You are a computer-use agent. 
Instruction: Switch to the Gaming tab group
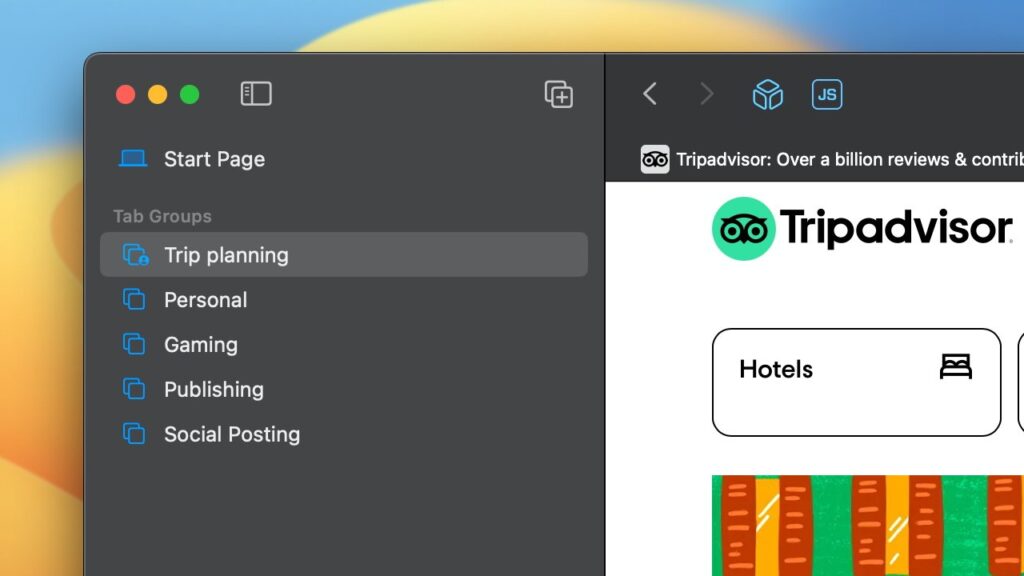(x=344, y=344)
